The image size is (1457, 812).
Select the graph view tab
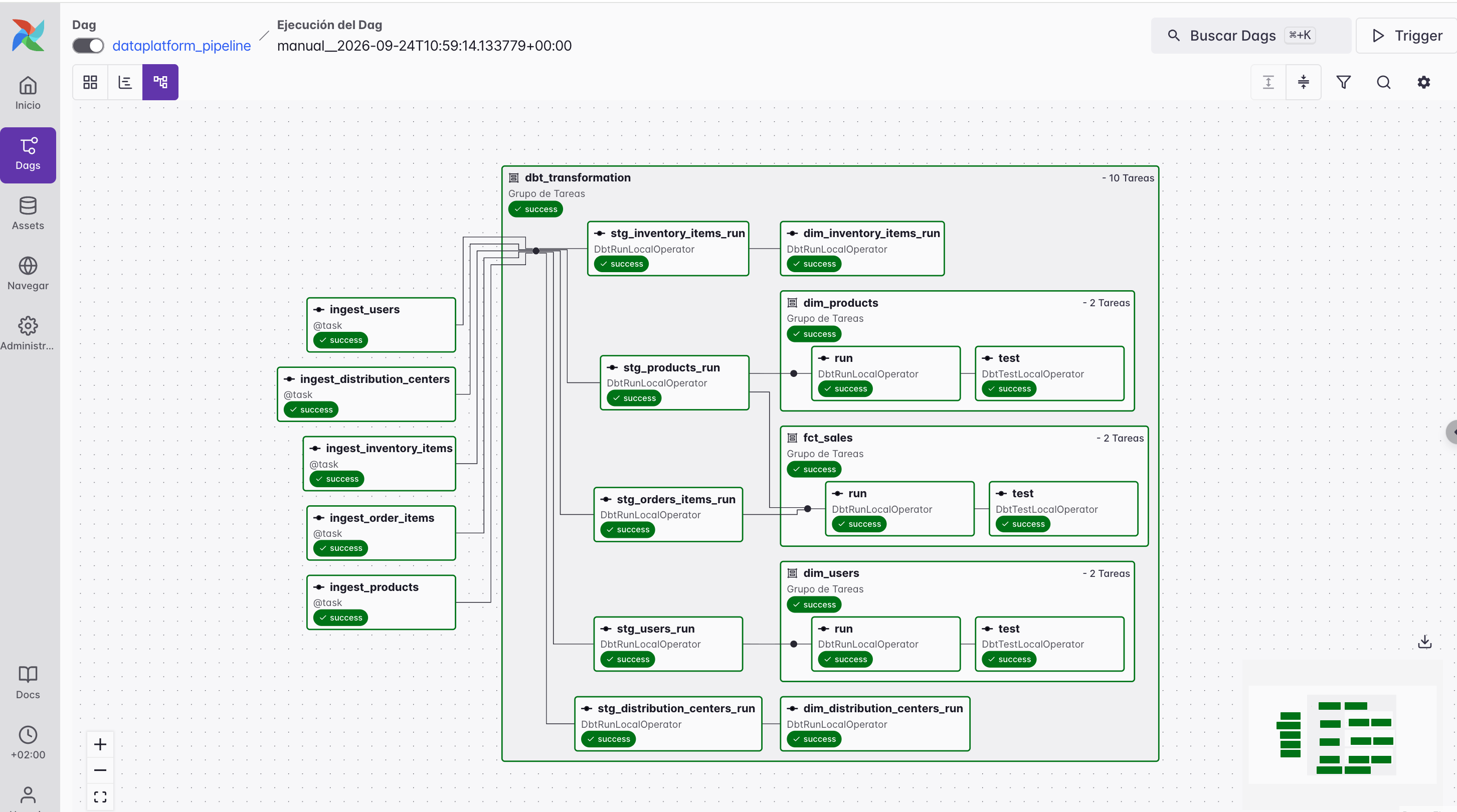[160, 82]
